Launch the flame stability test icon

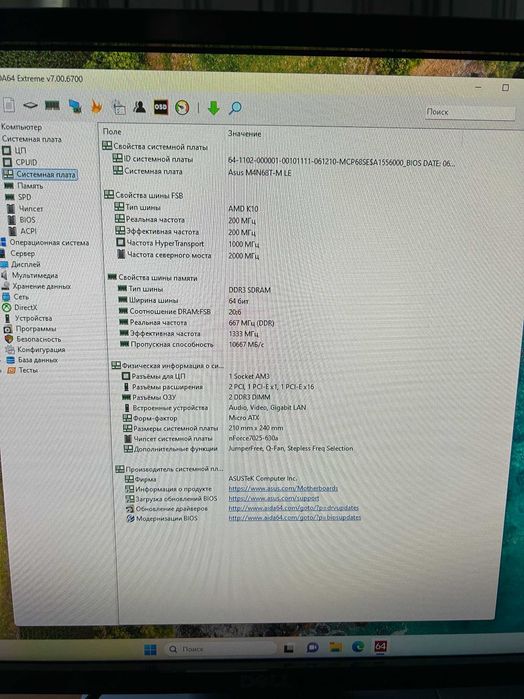pyautogui.click(x=96, y=107)
